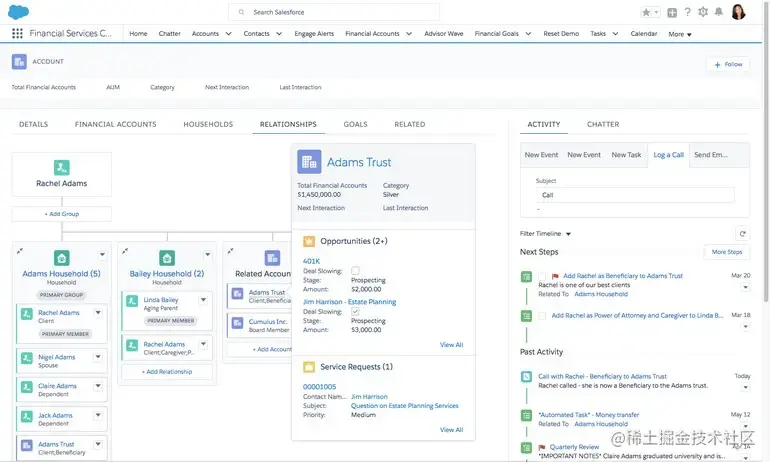Check off Add Rachel as Beneficiary task
The image size is (770, 462).
click(542, 276)
